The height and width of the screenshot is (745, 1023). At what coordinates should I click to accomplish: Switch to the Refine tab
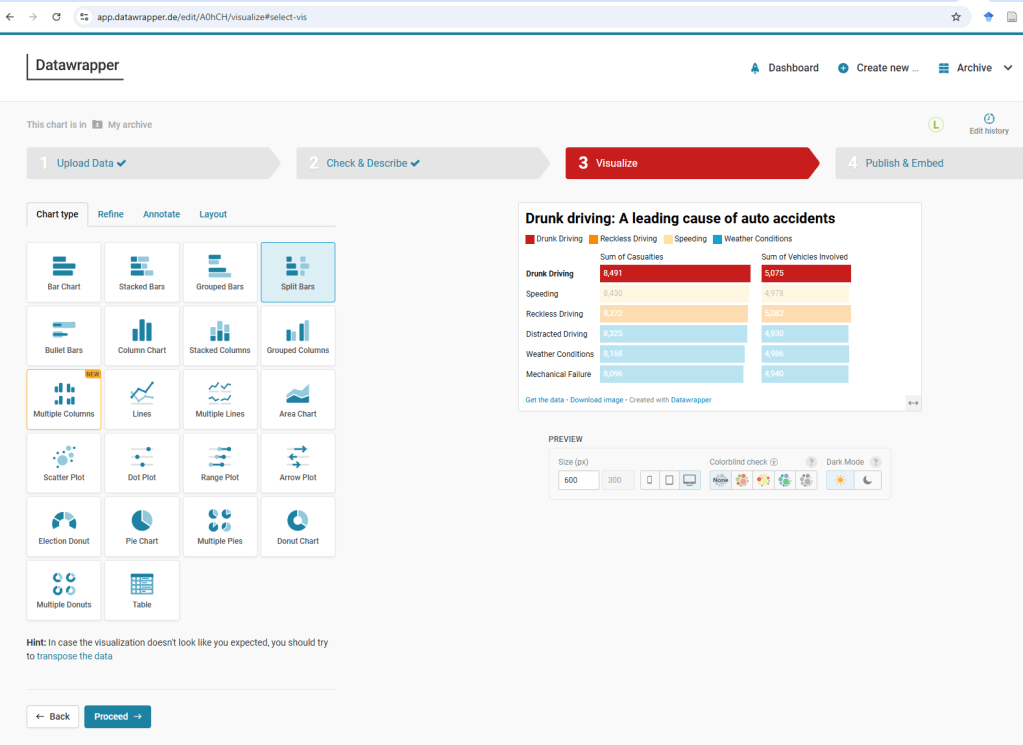[x=111, y=214]
